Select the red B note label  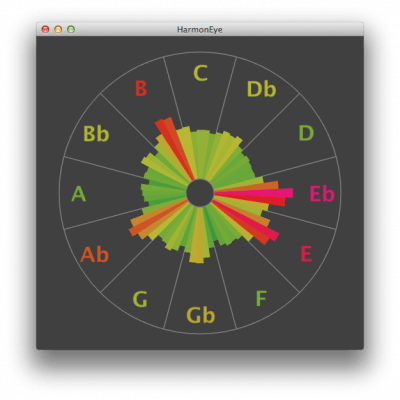[x=141, y=89]
